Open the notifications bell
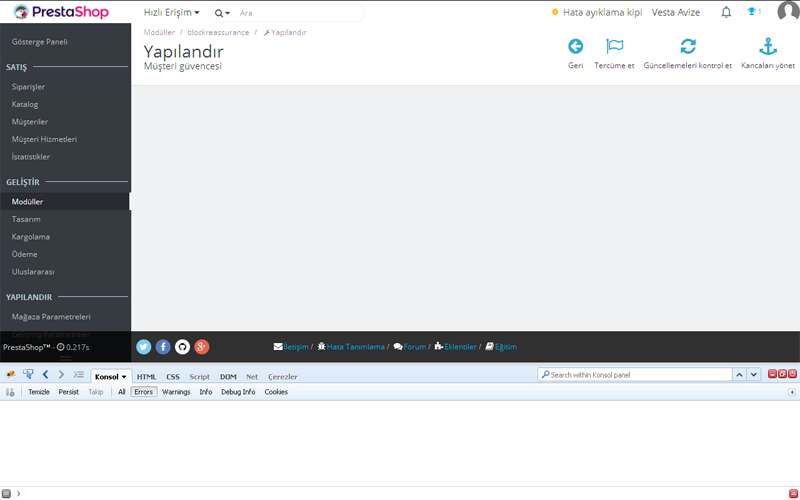This screenshot has width=800, height=500. pyautogui.click(x=726, y=12)
